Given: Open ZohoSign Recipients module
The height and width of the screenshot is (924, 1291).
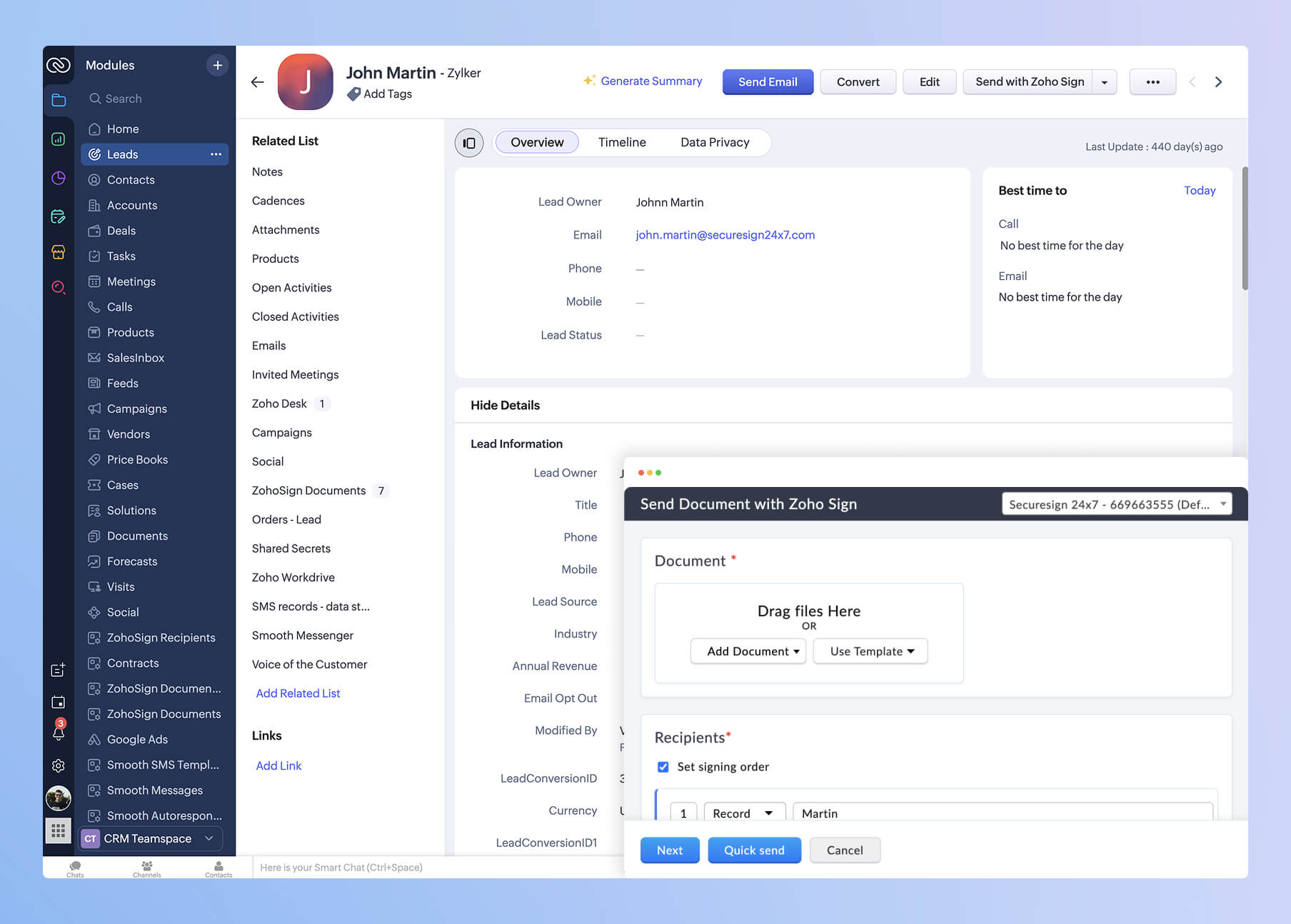Looking at the screenshot, I should (154, 638).
